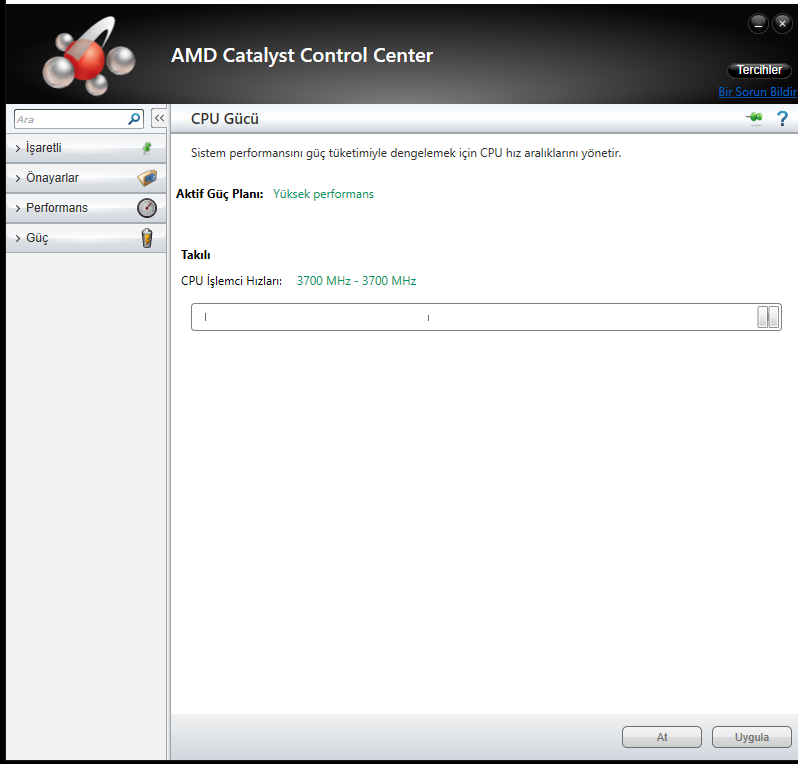Click the CPU speed slider track middle tick
The height and width of the screenshot is (764, 798).
pos(429,318)
